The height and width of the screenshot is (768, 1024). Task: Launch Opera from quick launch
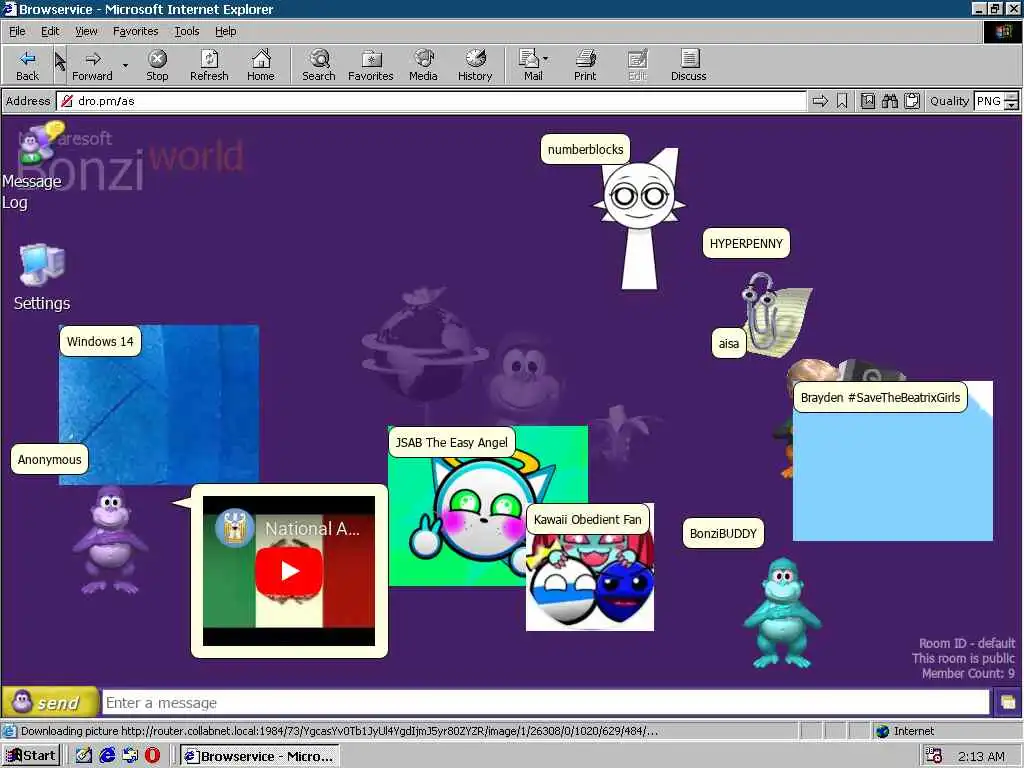(x=152, y=756)
